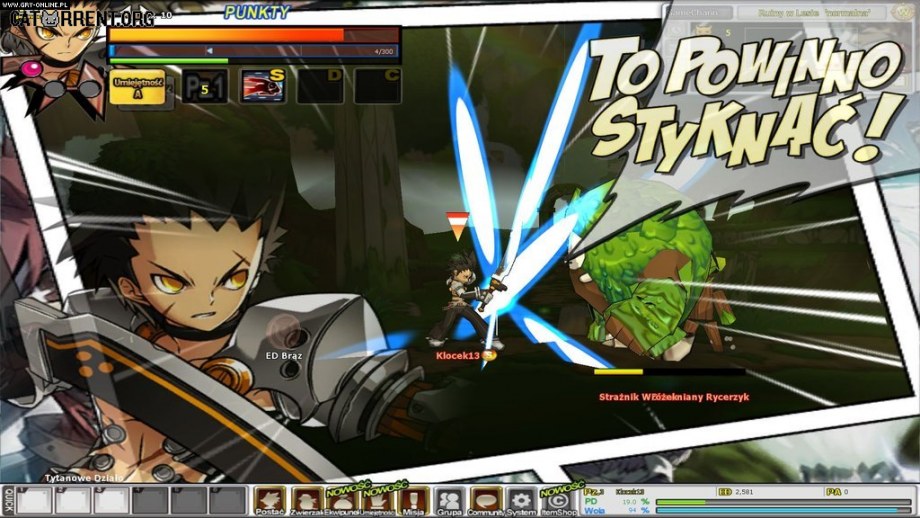Click the MP bar showing 4/300
This screenshot has width=920, height=518.
(254, 52)
